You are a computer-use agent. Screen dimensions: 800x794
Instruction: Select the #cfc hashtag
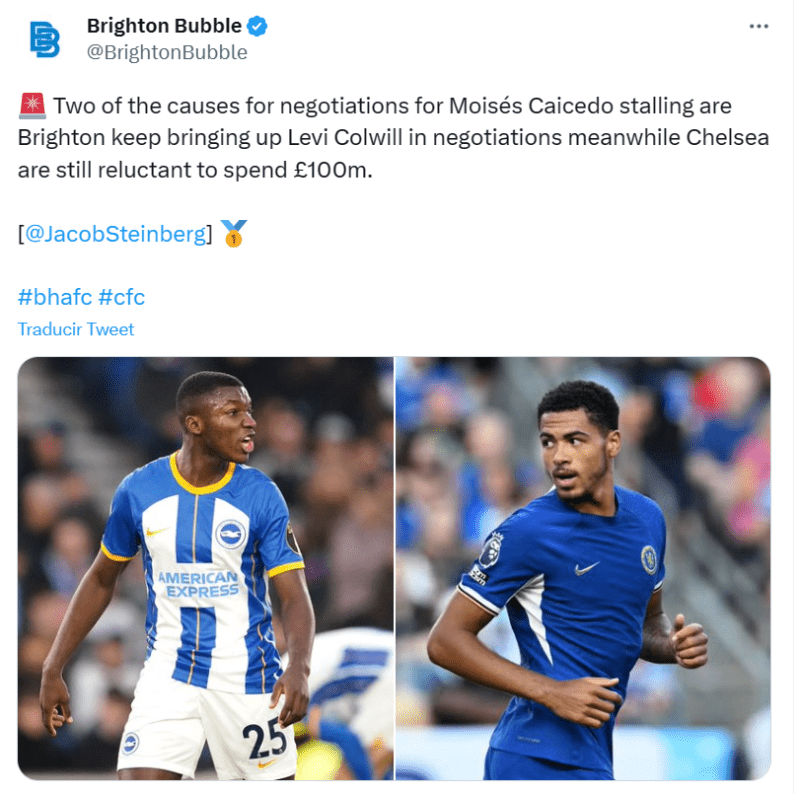121,297
